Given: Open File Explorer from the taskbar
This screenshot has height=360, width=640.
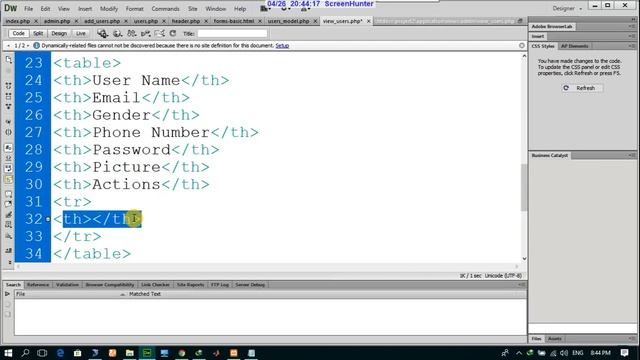Looking at the screenshot, I should [x=130, y=353].
